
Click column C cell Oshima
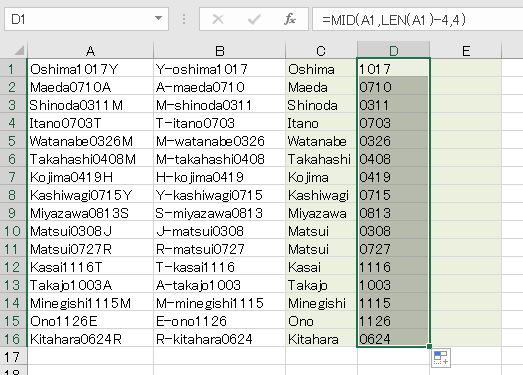click(x=321, y=69)
